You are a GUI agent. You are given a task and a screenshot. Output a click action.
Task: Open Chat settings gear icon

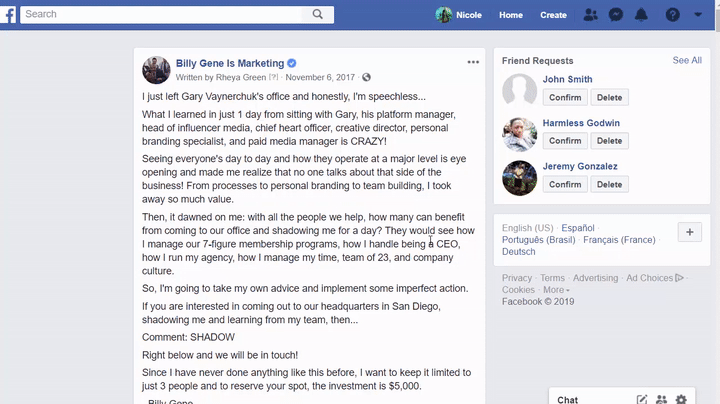[x=681, y=400]
